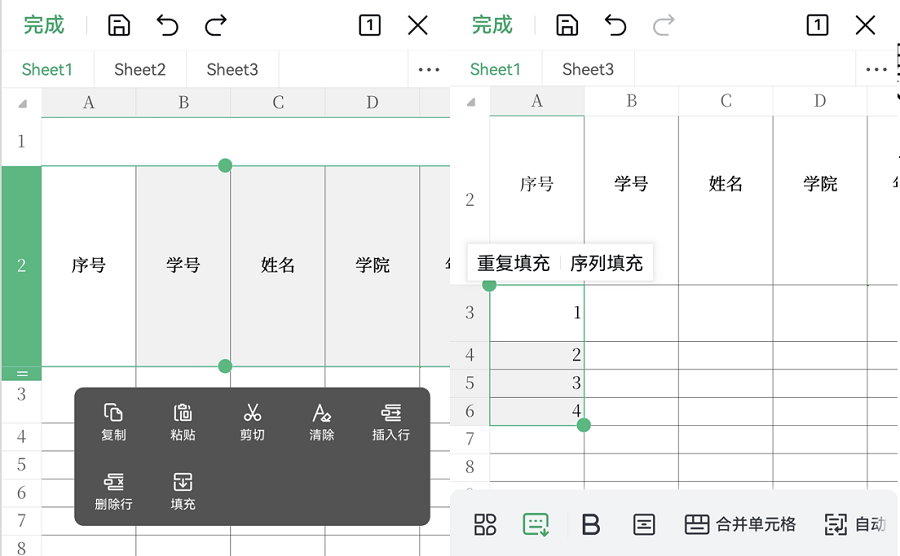Image resolution: width=900 pixels, height=556 pixels.
Task: Select highlighted row 2 header in left window
Action: coord(22,266)
